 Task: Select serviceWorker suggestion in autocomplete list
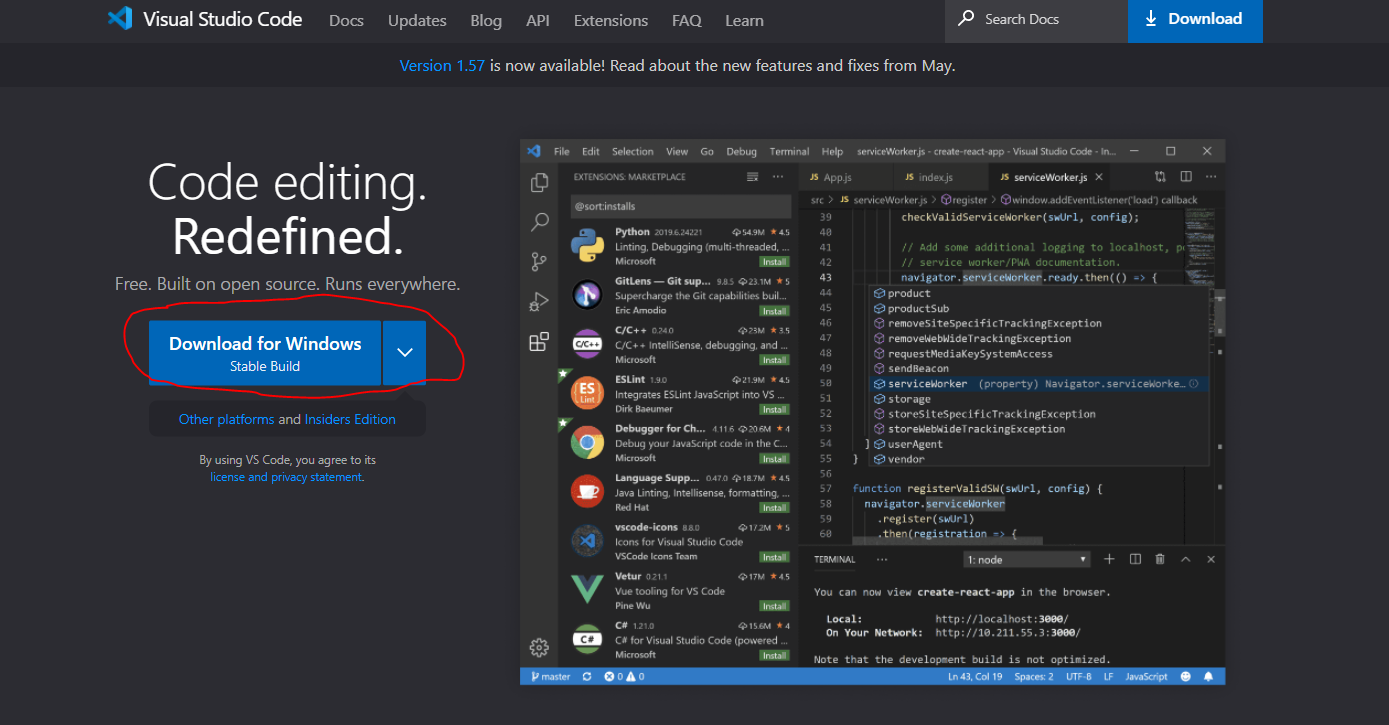click(x=1038, y=384)
